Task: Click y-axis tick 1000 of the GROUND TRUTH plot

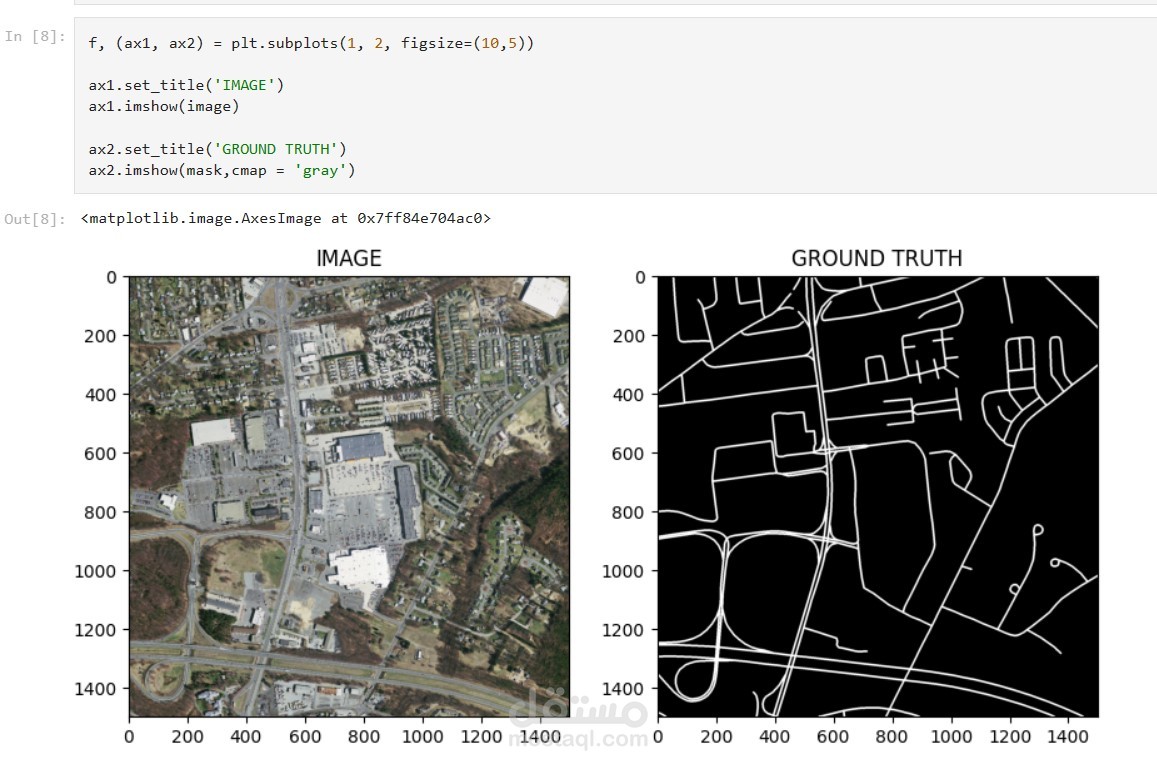Action: pyautogui.click(x=624, y=570)
